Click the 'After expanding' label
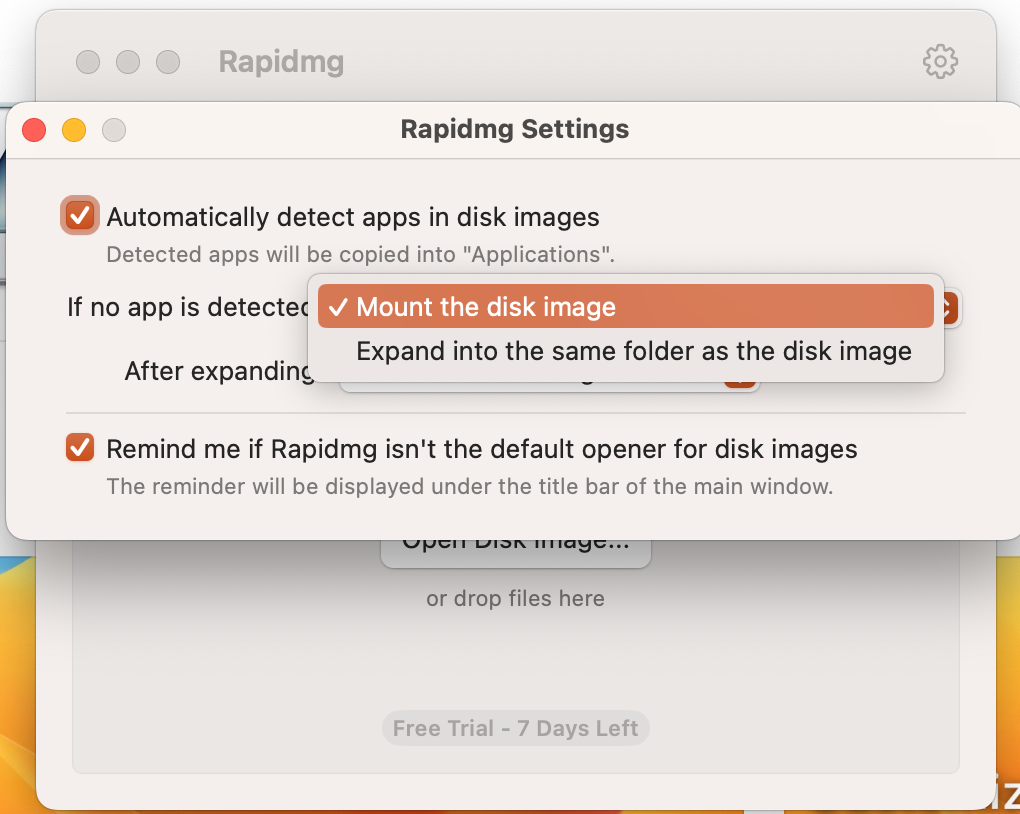 click(220, 371)
